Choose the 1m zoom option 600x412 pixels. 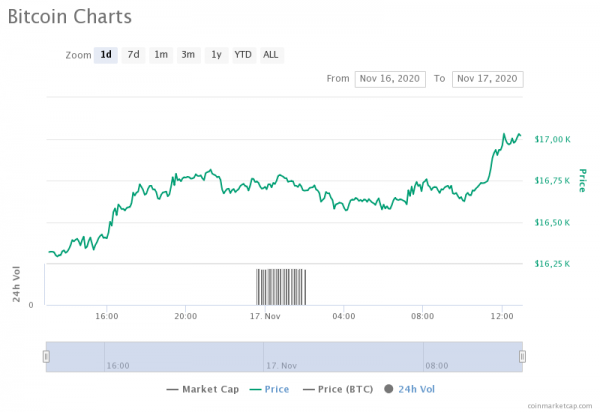161,55
